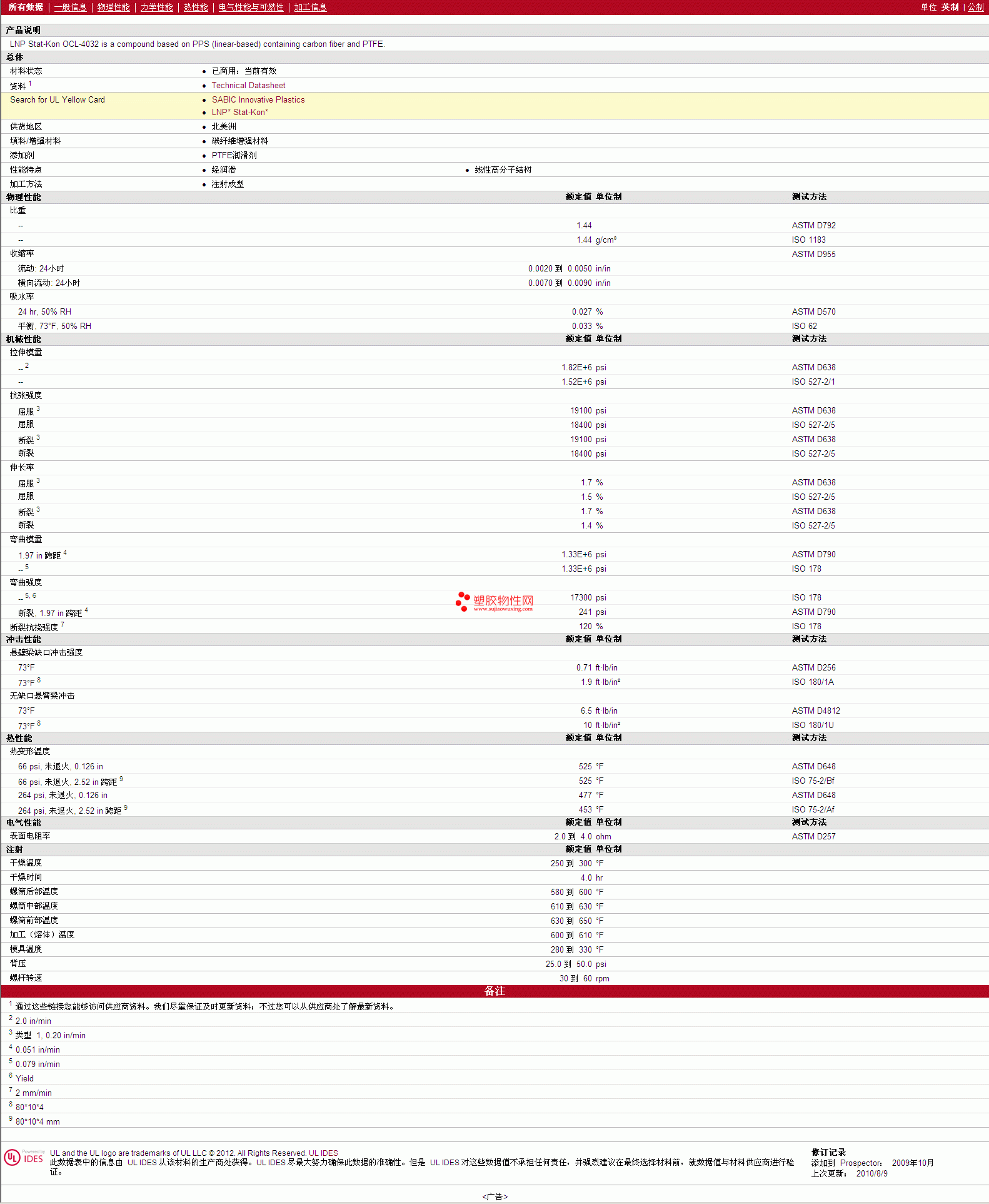Click the ISO 180/1A test method
The image size is (989, 1204).
coord(813,682)
